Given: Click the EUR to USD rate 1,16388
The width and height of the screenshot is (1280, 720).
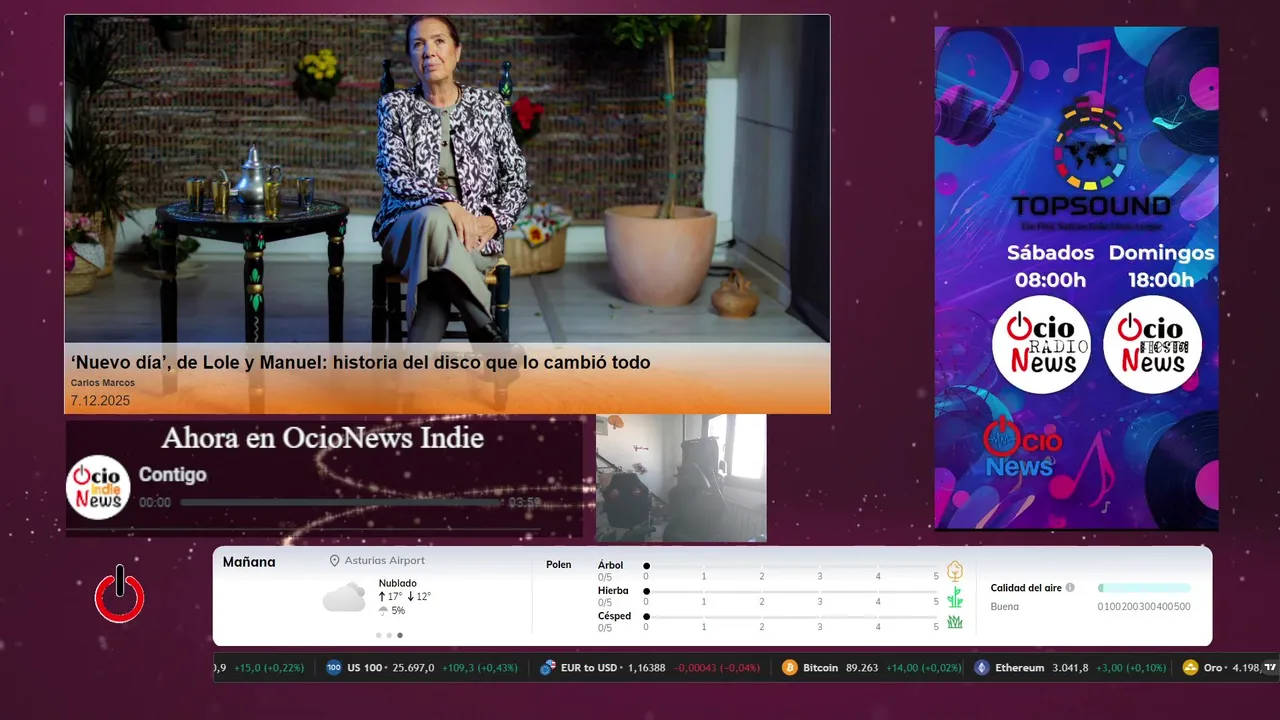Looking at the screenshot, I should click(x=646, y=668).
